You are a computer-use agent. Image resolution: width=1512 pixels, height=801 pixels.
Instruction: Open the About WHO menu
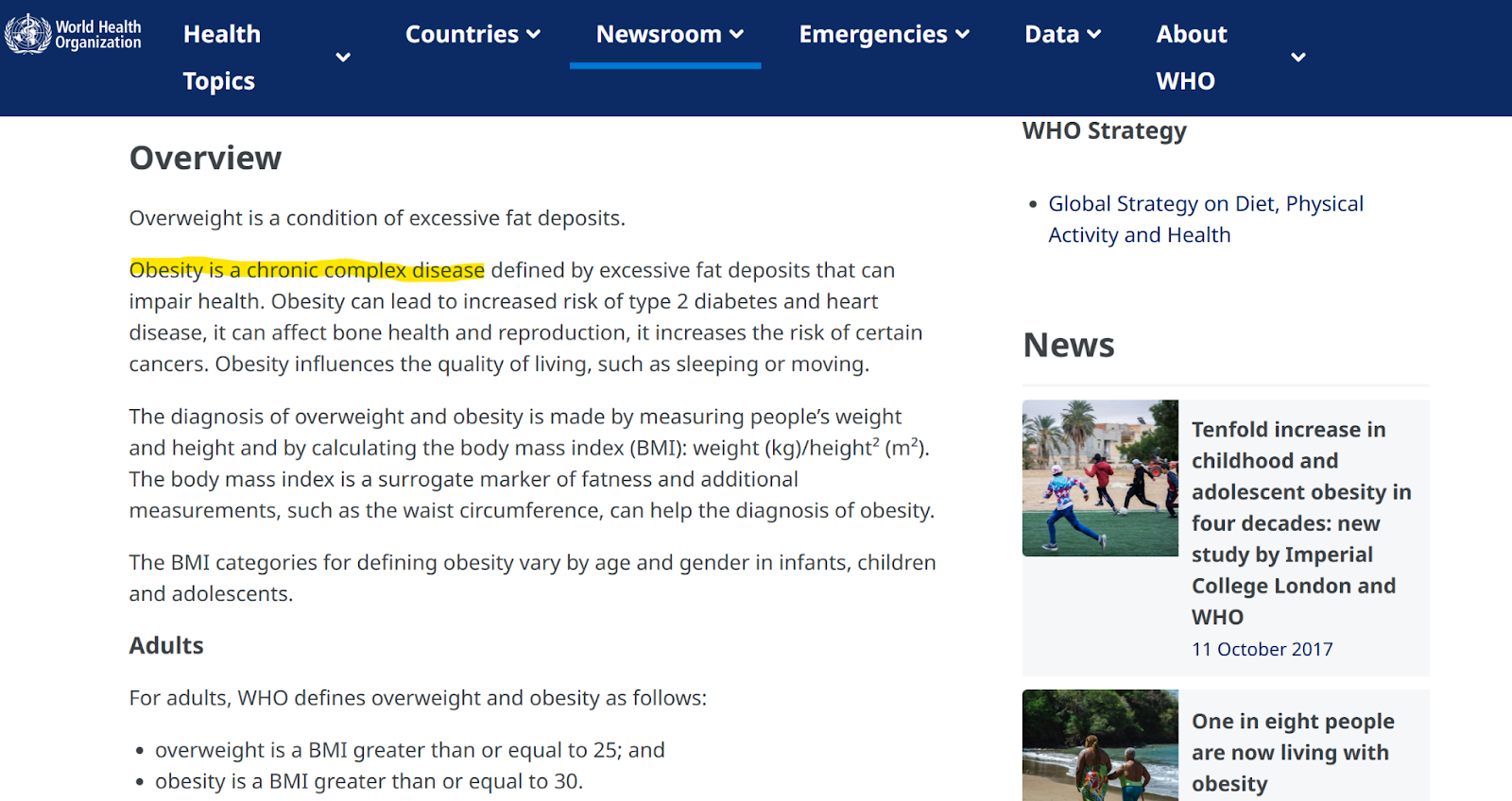tap(1192, 58)
